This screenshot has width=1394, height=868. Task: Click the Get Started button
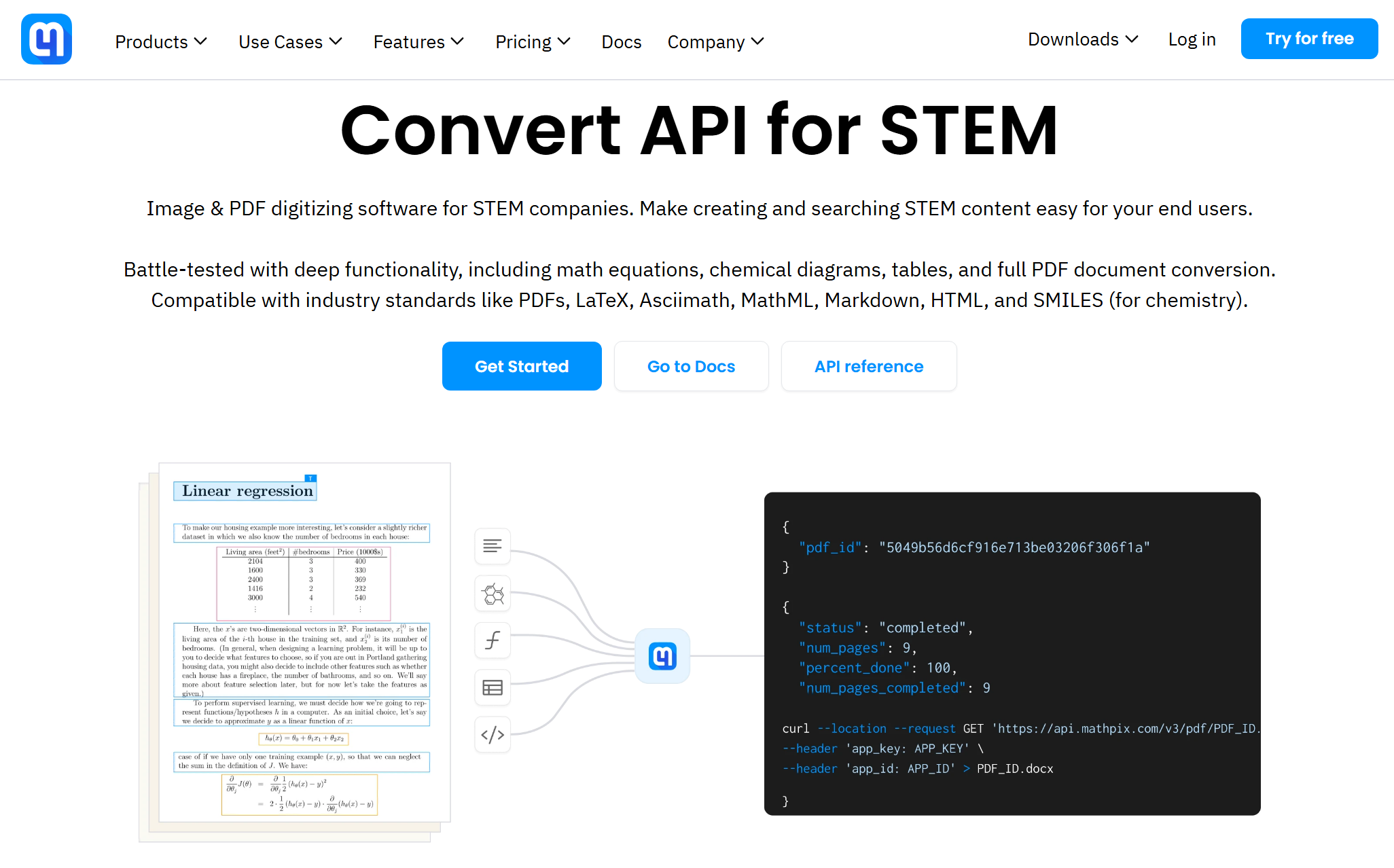[x=522, y=366]
